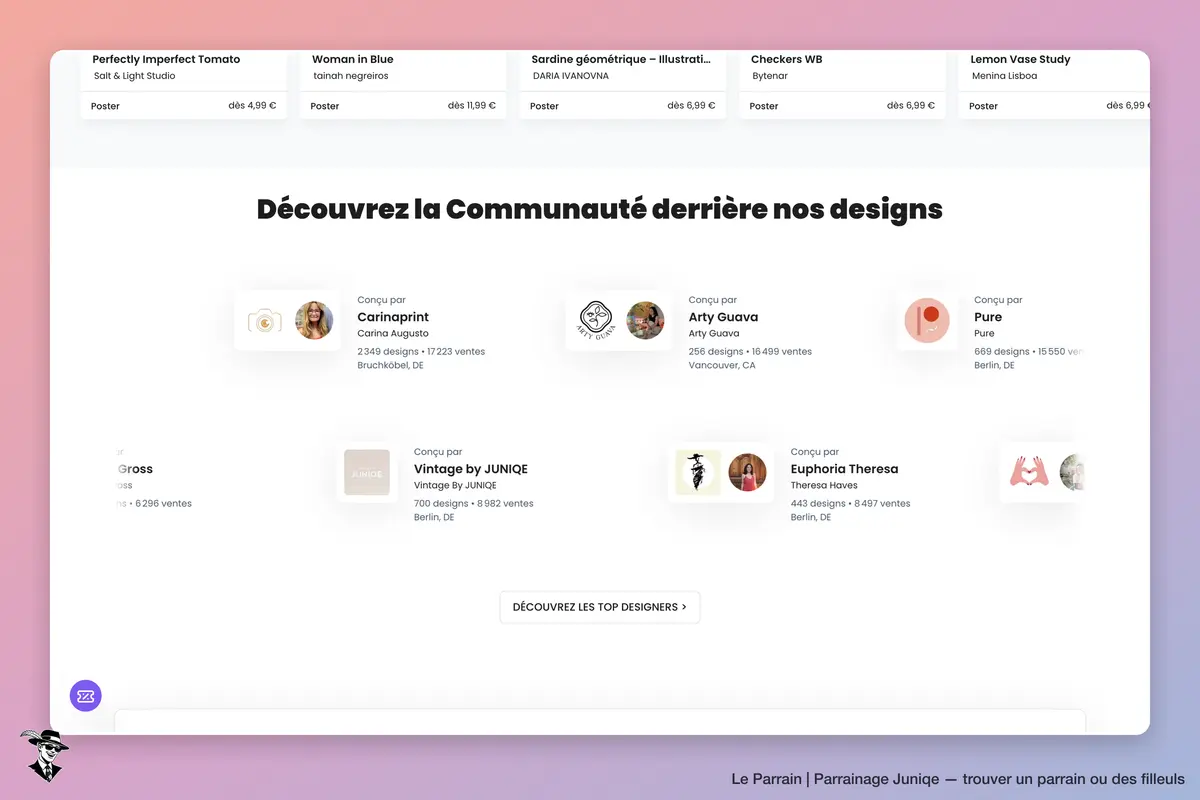This screenshot has height=800, width=1200.
Task: Open the Checkers WB poster
Action: pyautogui.click(x=786, y=59)
